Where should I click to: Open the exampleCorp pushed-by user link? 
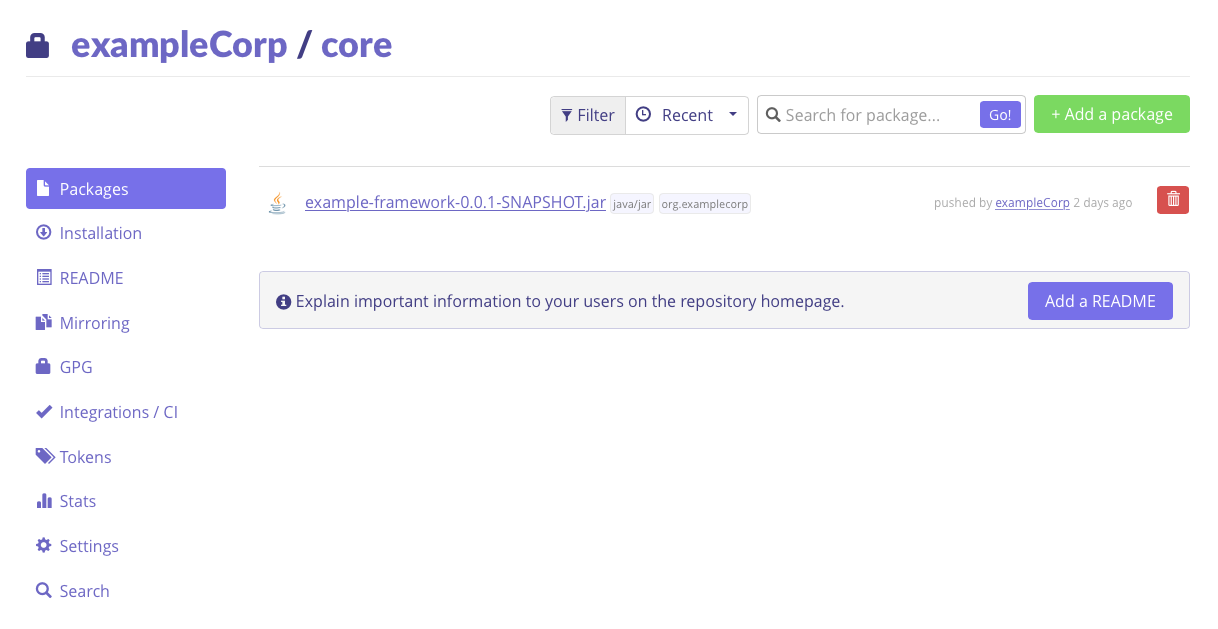pyautogui.click(x=1032, y=203)
